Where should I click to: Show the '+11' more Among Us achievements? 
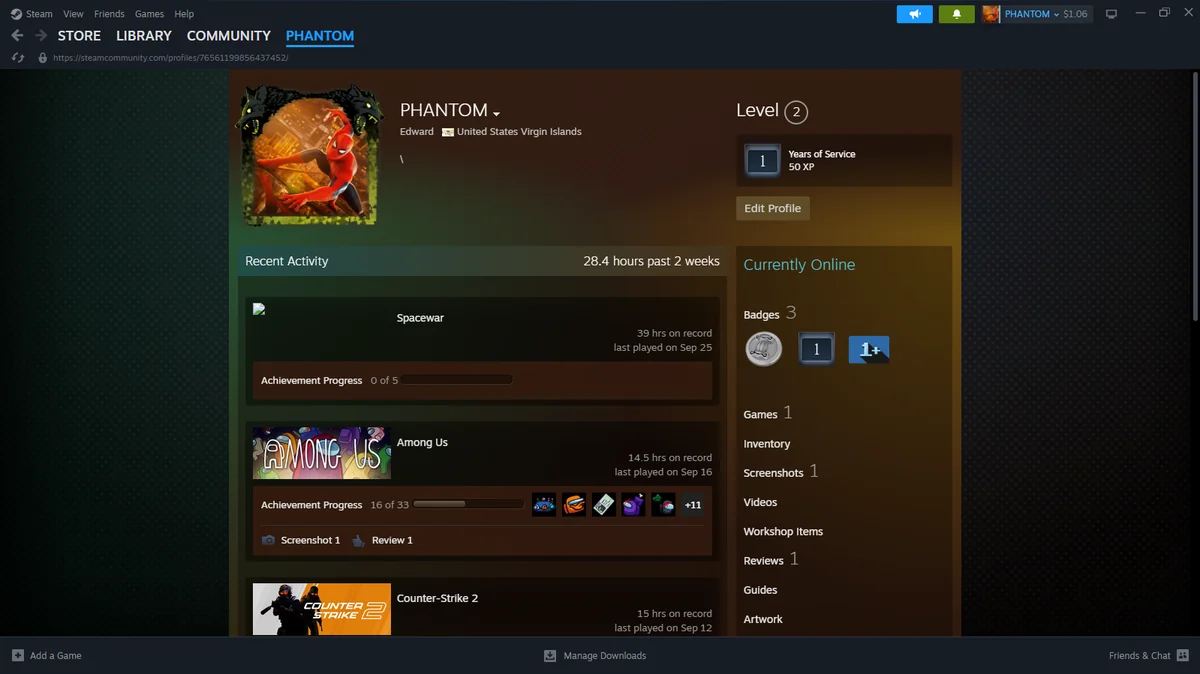pyautogui.click(x=693, y=505)
